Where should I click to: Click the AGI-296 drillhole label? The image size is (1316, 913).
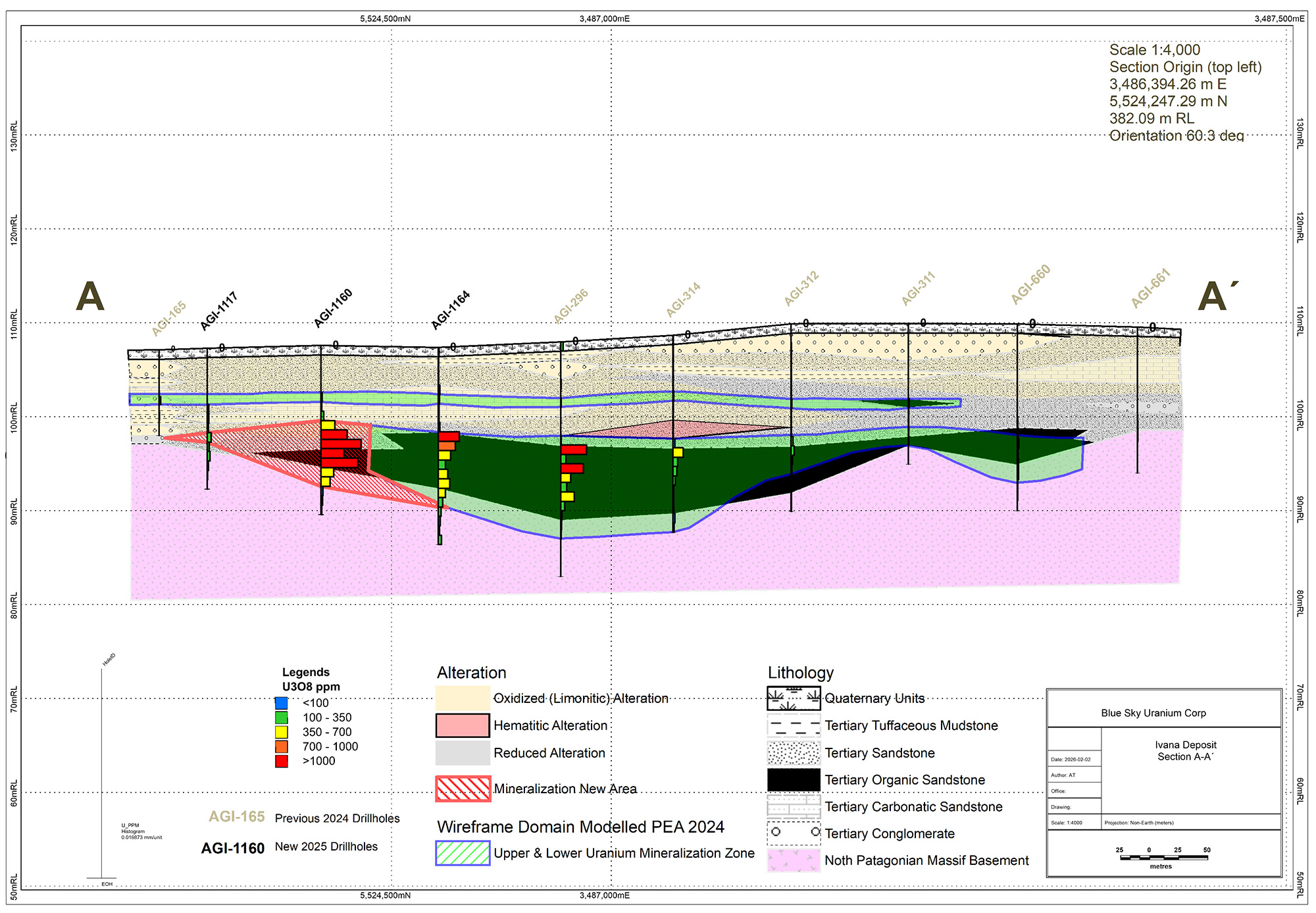coord(570,306)
